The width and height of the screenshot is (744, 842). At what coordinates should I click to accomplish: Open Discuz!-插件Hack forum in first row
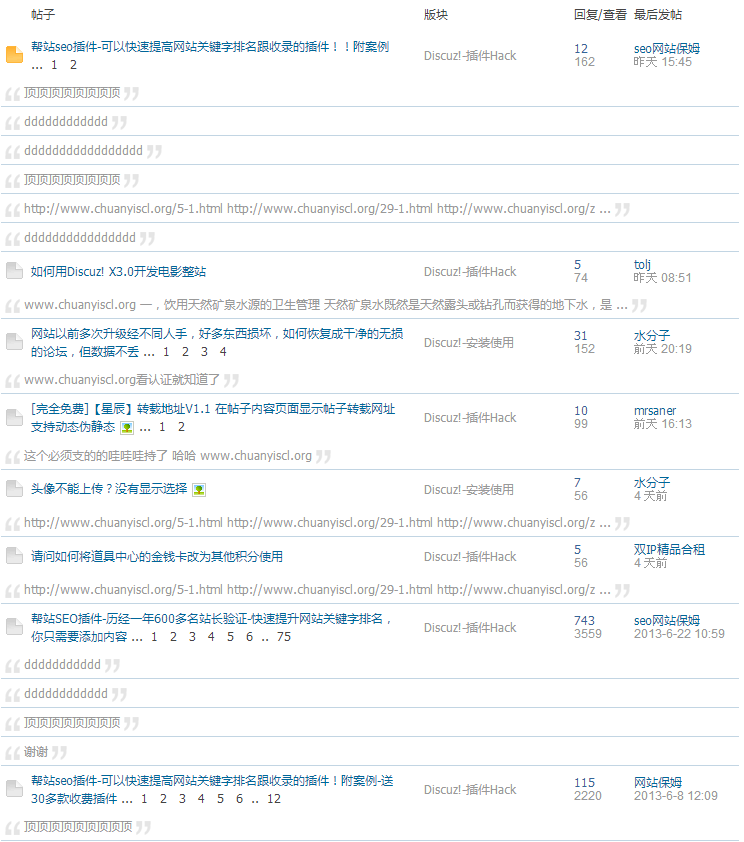470,56
